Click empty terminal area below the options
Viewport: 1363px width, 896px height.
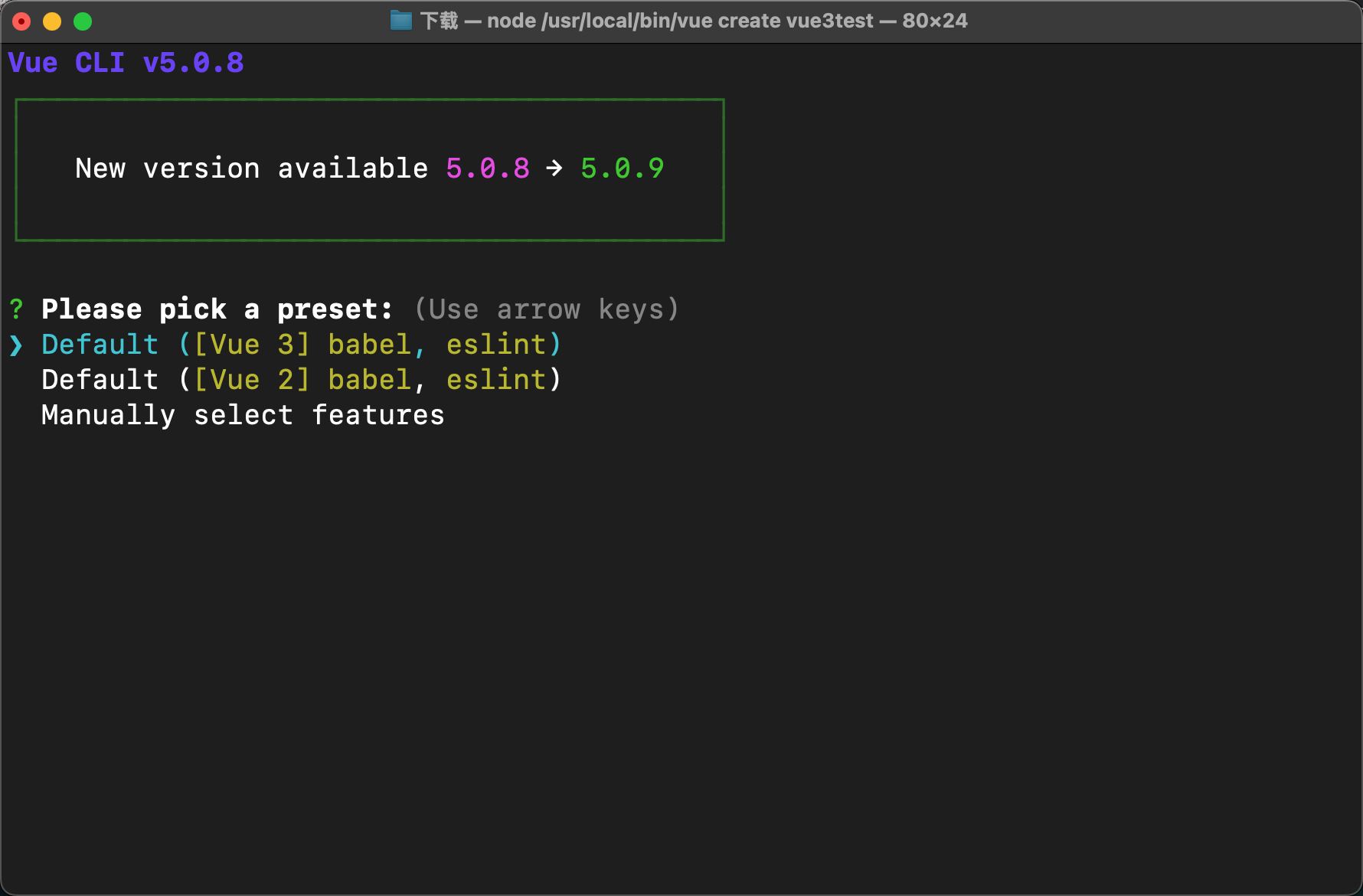[681, 651]
